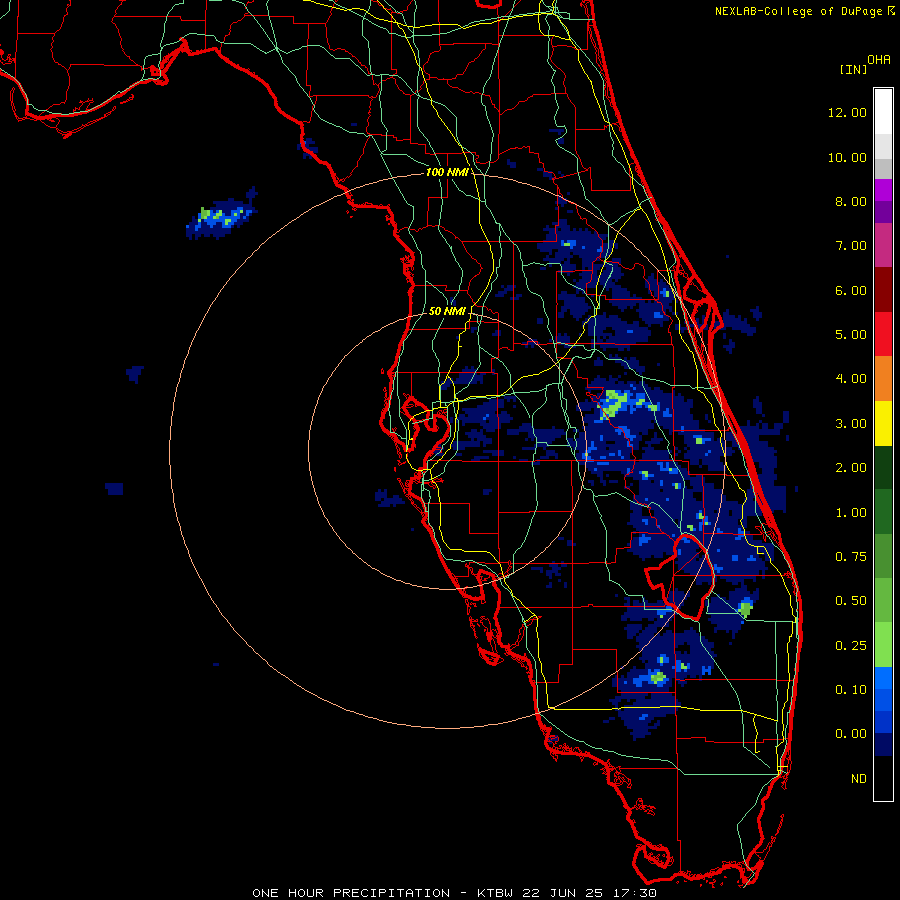Click the 5.00 legend value
The height and width of the screenshot is (900, 900).
coord(851,335)
